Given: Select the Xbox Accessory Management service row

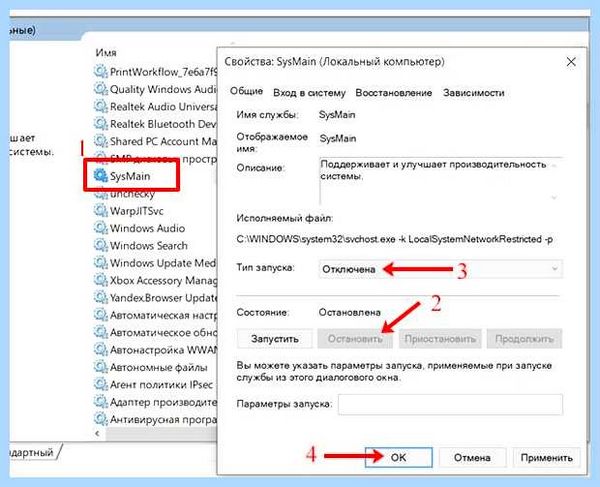Looking at the screenshot, I should pyautogui.click(x=155, y=280).
